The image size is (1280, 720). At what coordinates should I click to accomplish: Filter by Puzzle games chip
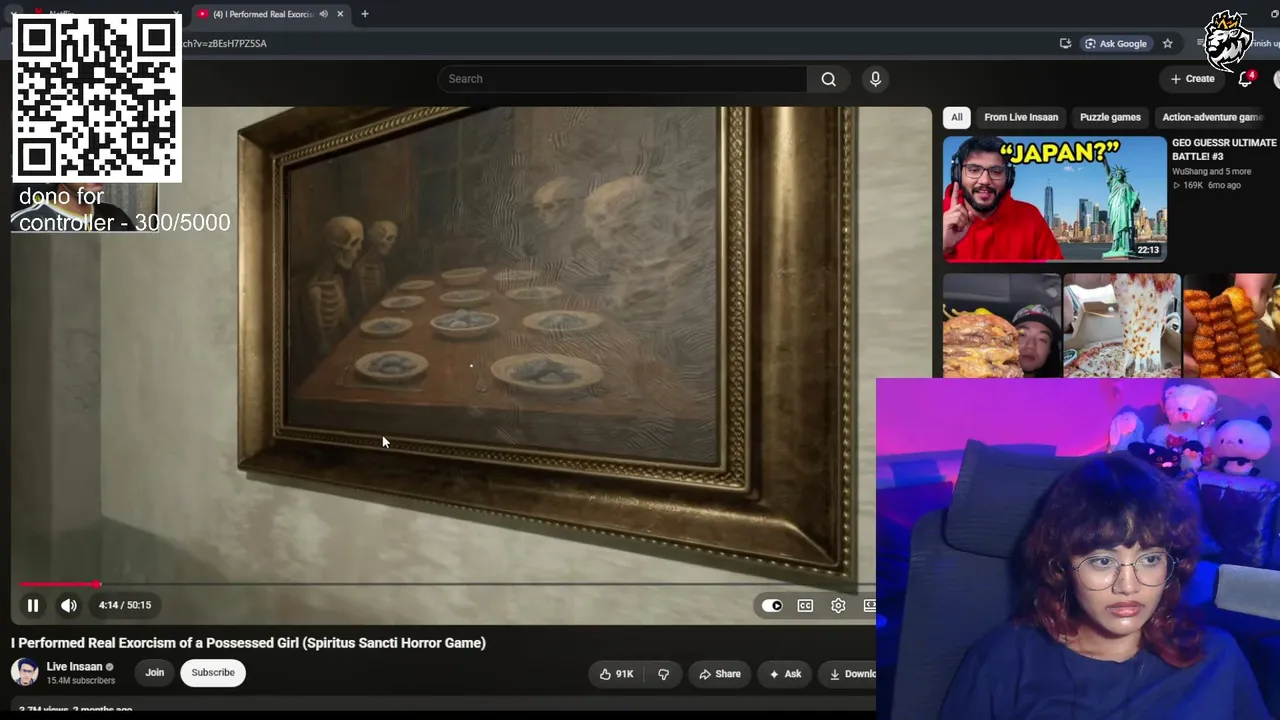1110,117
